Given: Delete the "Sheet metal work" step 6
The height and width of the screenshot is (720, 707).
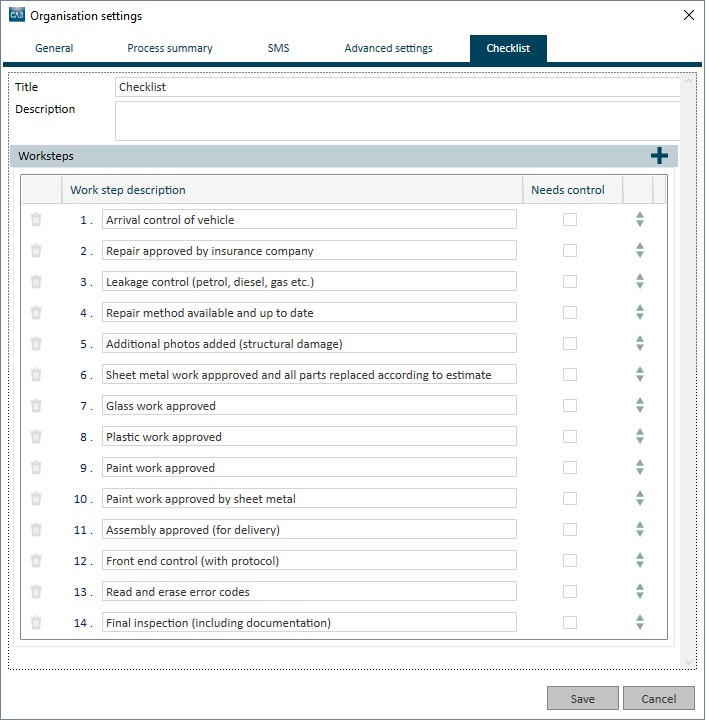Looking at the screenshot, I should point(36,375).
